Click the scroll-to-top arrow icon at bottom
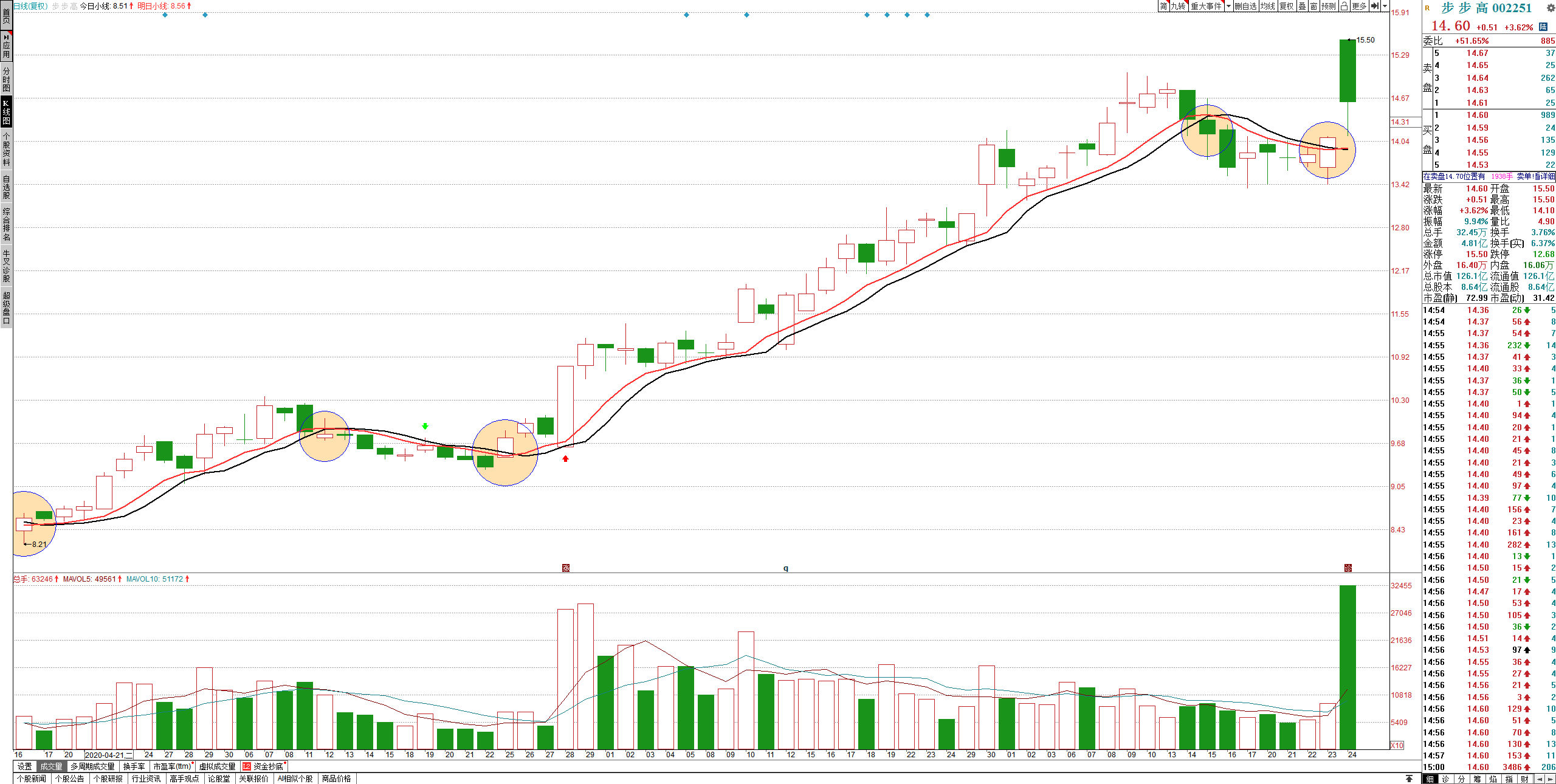This screenshot has width=1556, height=784. (1409, 779)
